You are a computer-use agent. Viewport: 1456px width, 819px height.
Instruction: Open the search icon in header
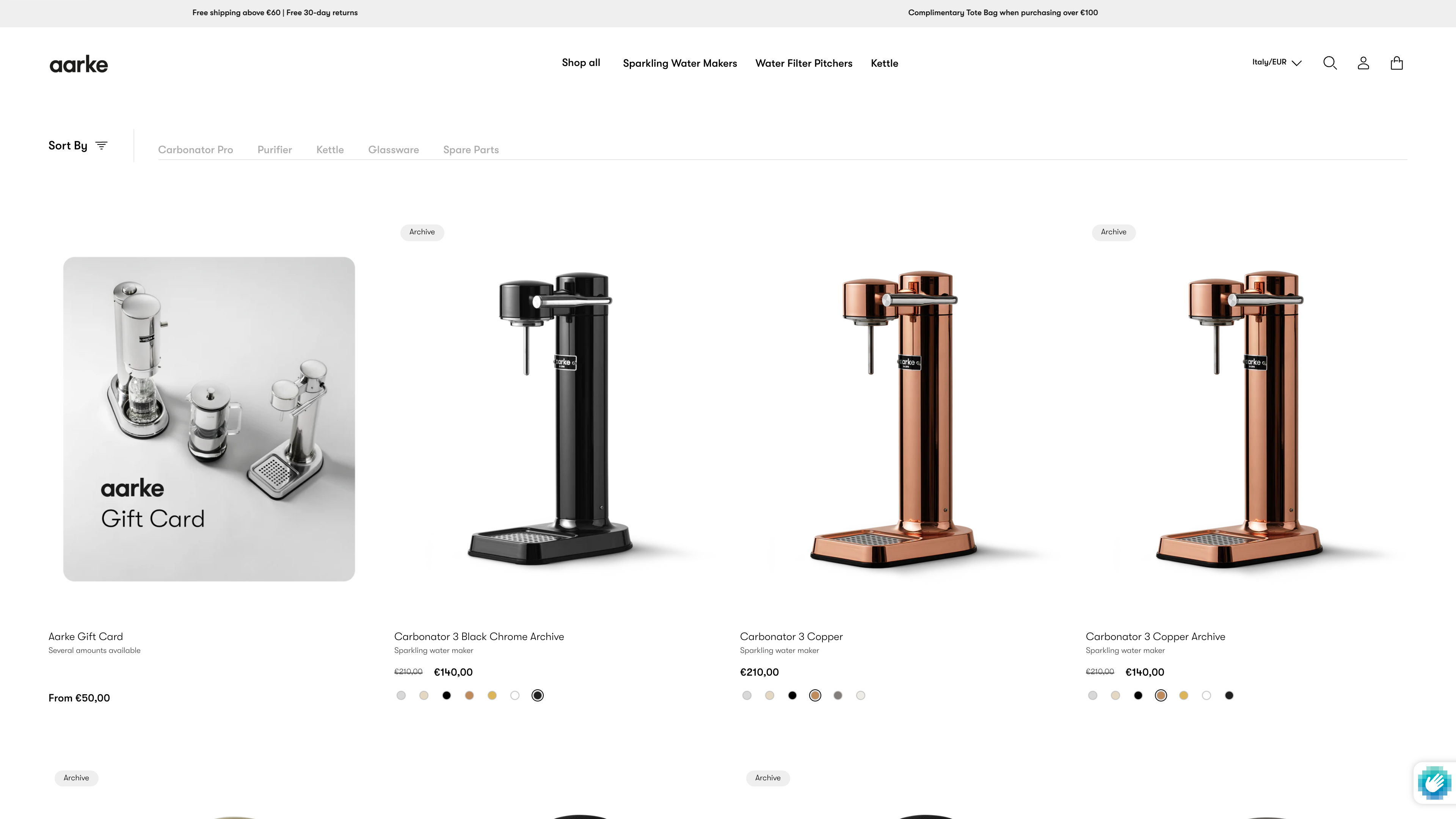(1330, 63)
